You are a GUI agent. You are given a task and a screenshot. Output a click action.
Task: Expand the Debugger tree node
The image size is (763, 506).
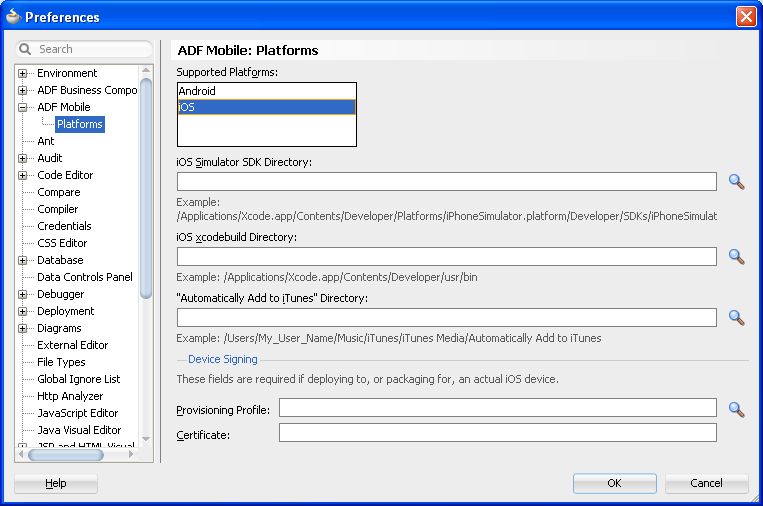(x=22, y=294)
